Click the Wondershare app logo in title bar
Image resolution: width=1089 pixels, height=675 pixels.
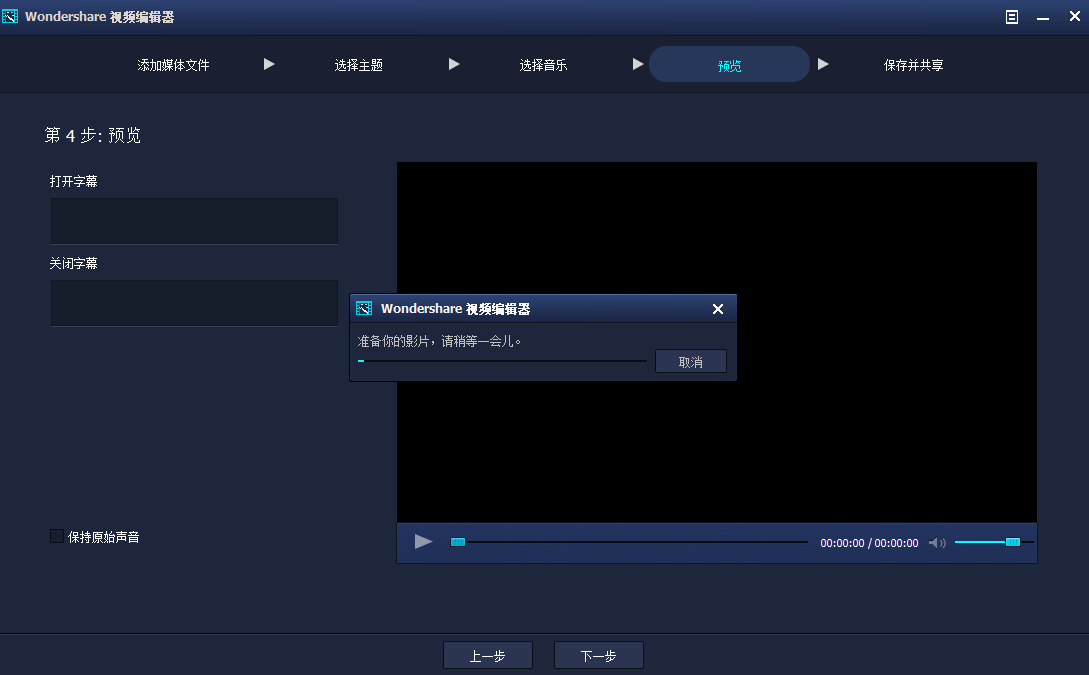click(10, 16)
